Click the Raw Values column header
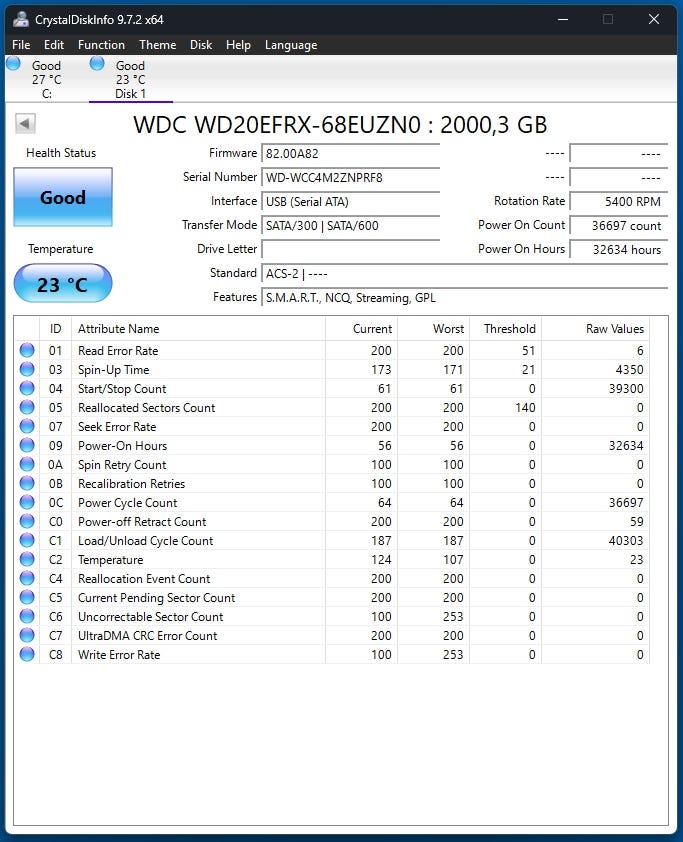Image resolution: width=683 pixels, height=842 pixels. [x=595, y=329]
